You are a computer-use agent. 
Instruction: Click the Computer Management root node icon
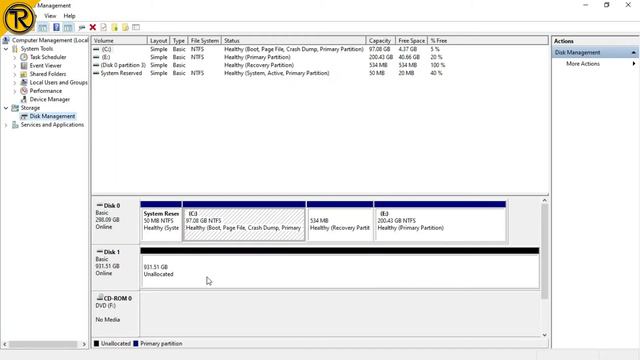(x=6, y=40)
